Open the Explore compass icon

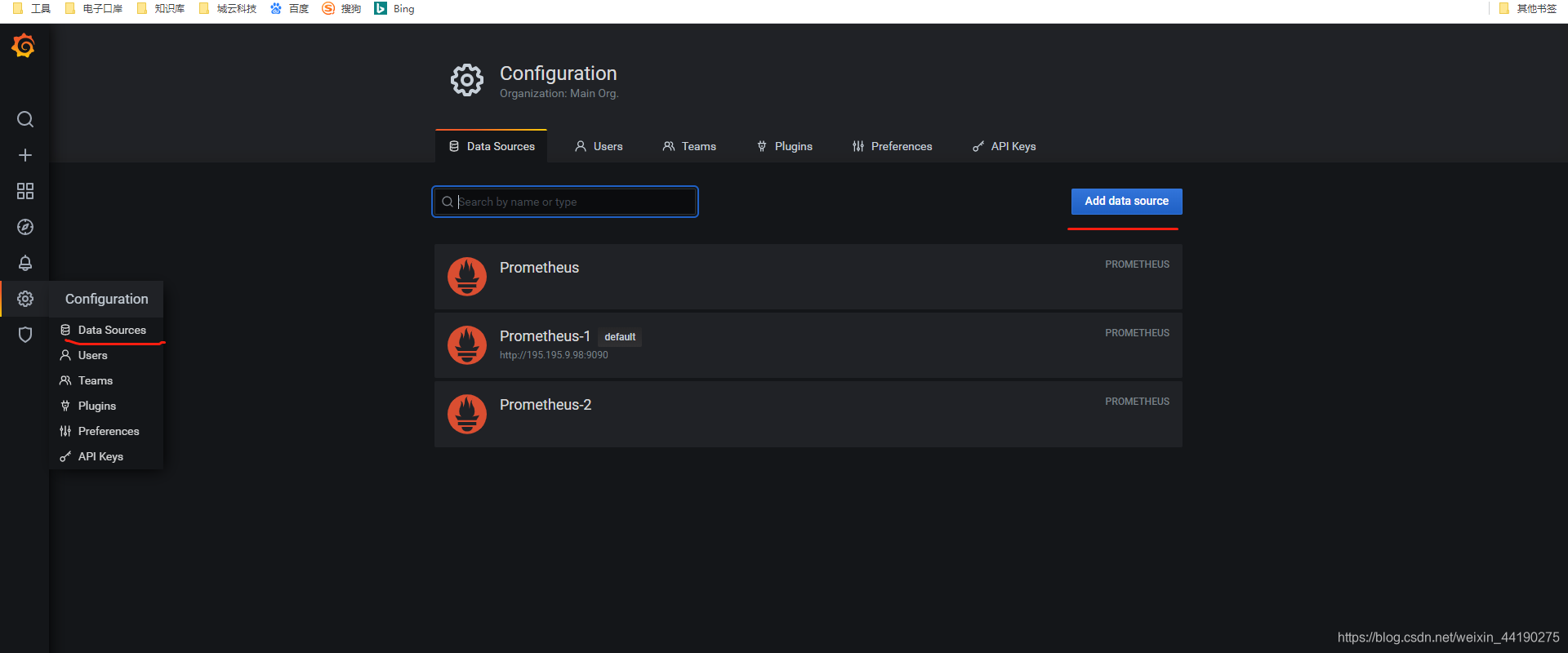pyautogui.click(x=25, y=227)
